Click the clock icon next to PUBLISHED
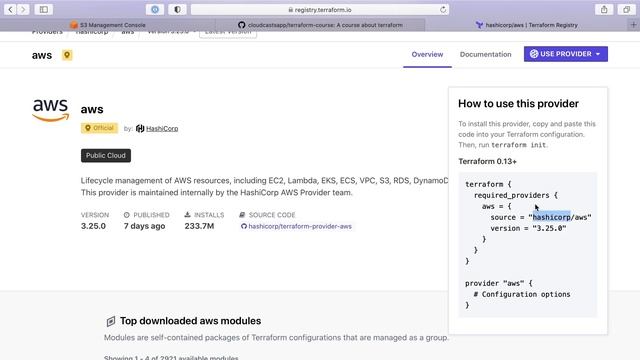 click(x=127, y=215)
